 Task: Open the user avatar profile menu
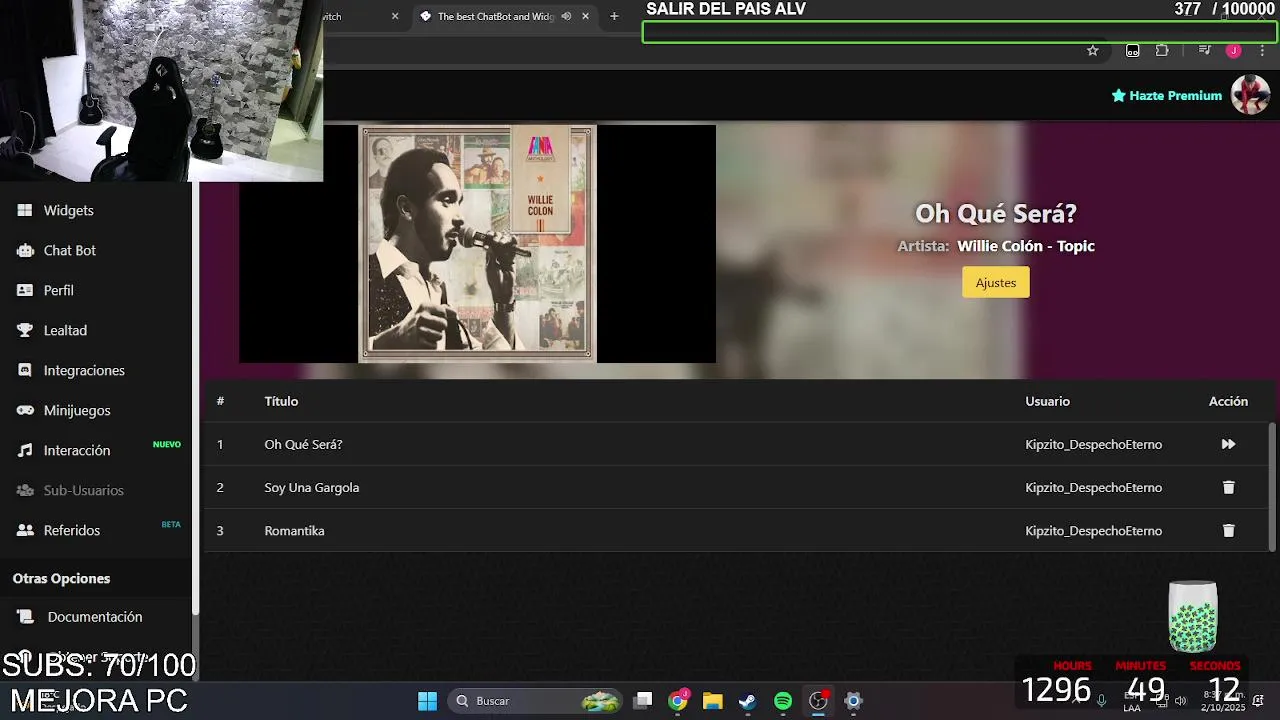(x=1250, y=95)
